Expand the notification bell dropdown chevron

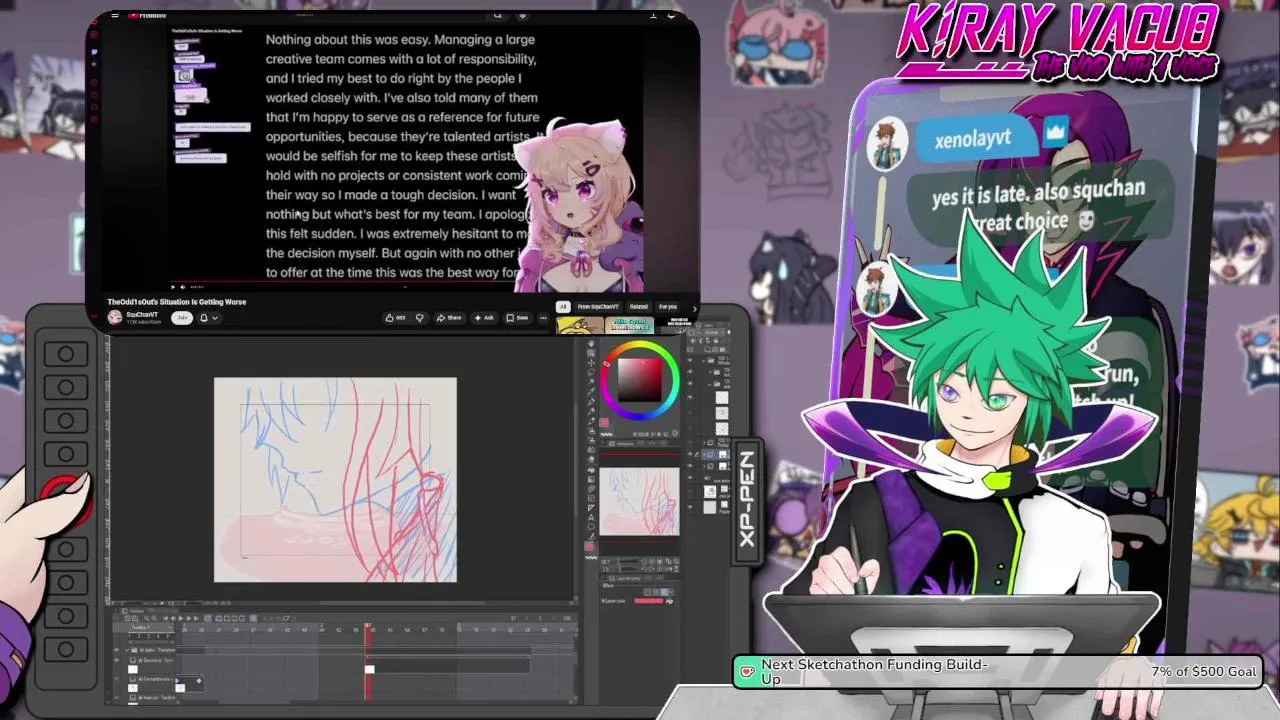point(215,318)
